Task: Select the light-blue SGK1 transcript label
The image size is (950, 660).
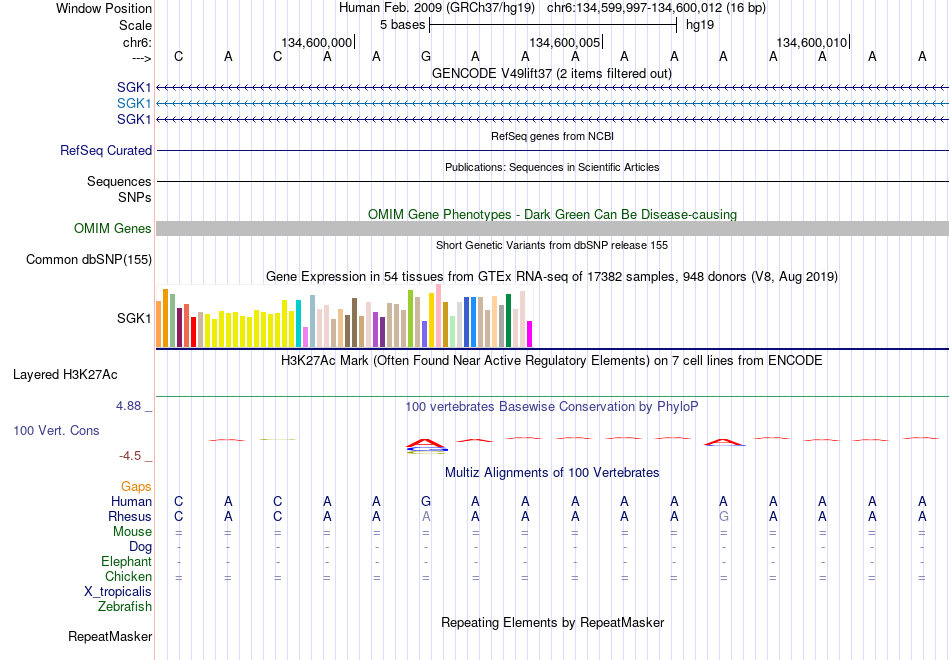Action: pyautogui.click(x=134, y=103)
